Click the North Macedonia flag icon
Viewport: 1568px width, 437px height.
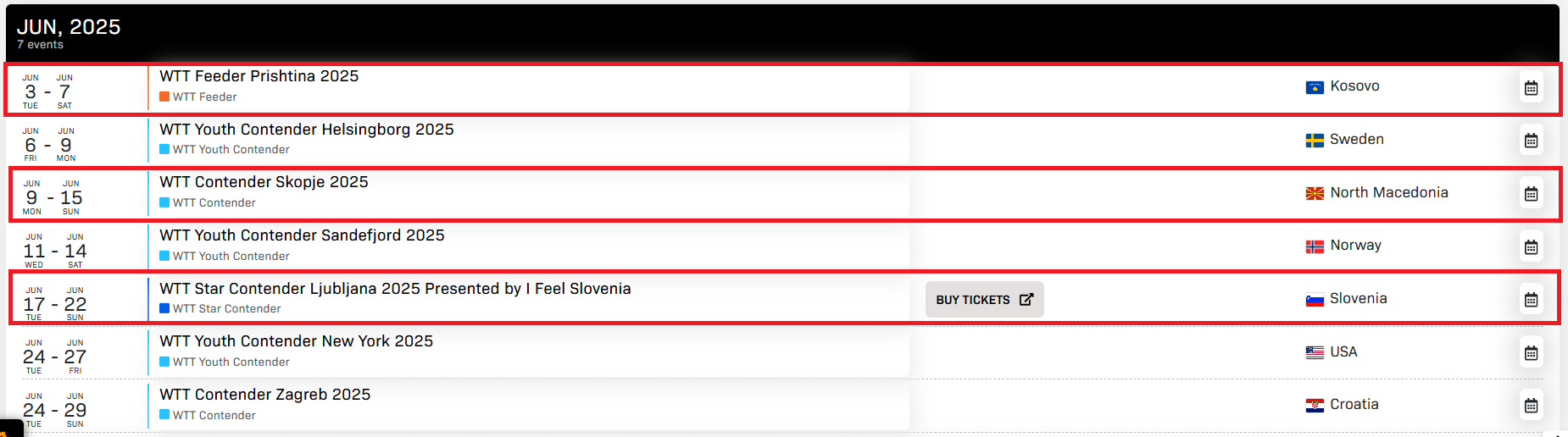click(x=1315, y=194)
